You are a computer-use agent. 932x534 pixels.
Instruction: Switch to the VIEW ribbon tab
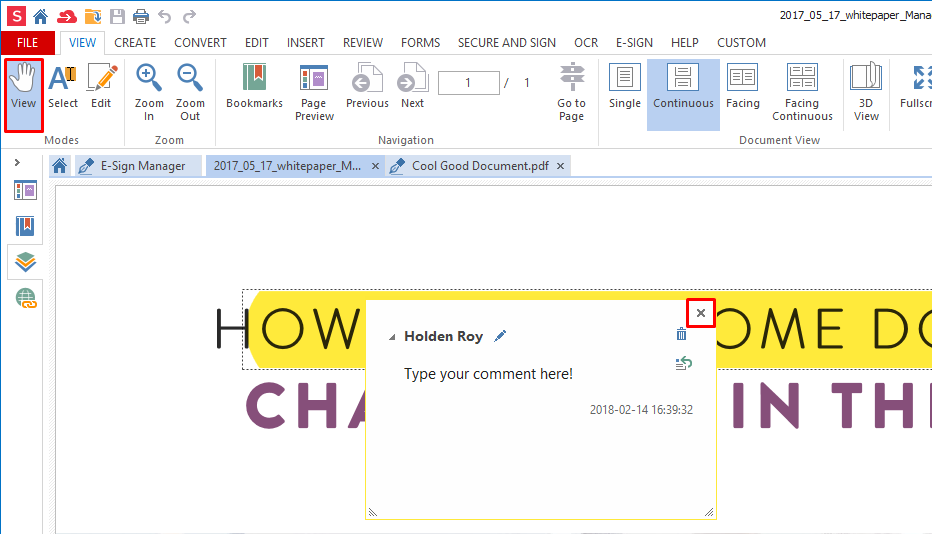tap(82, 43)
